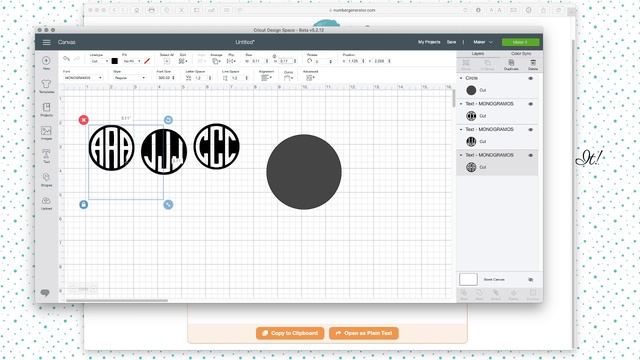
Task: Select the Text tool
Action: [46, 154]
